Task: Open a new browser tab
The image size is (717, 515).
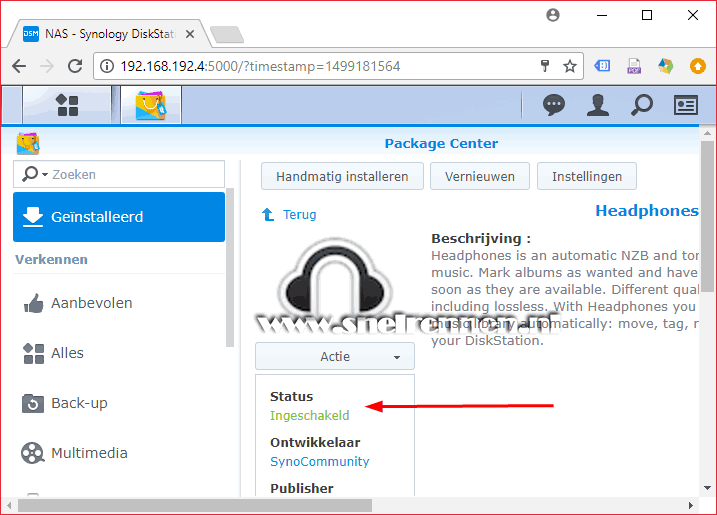Action: pos(227,34)
